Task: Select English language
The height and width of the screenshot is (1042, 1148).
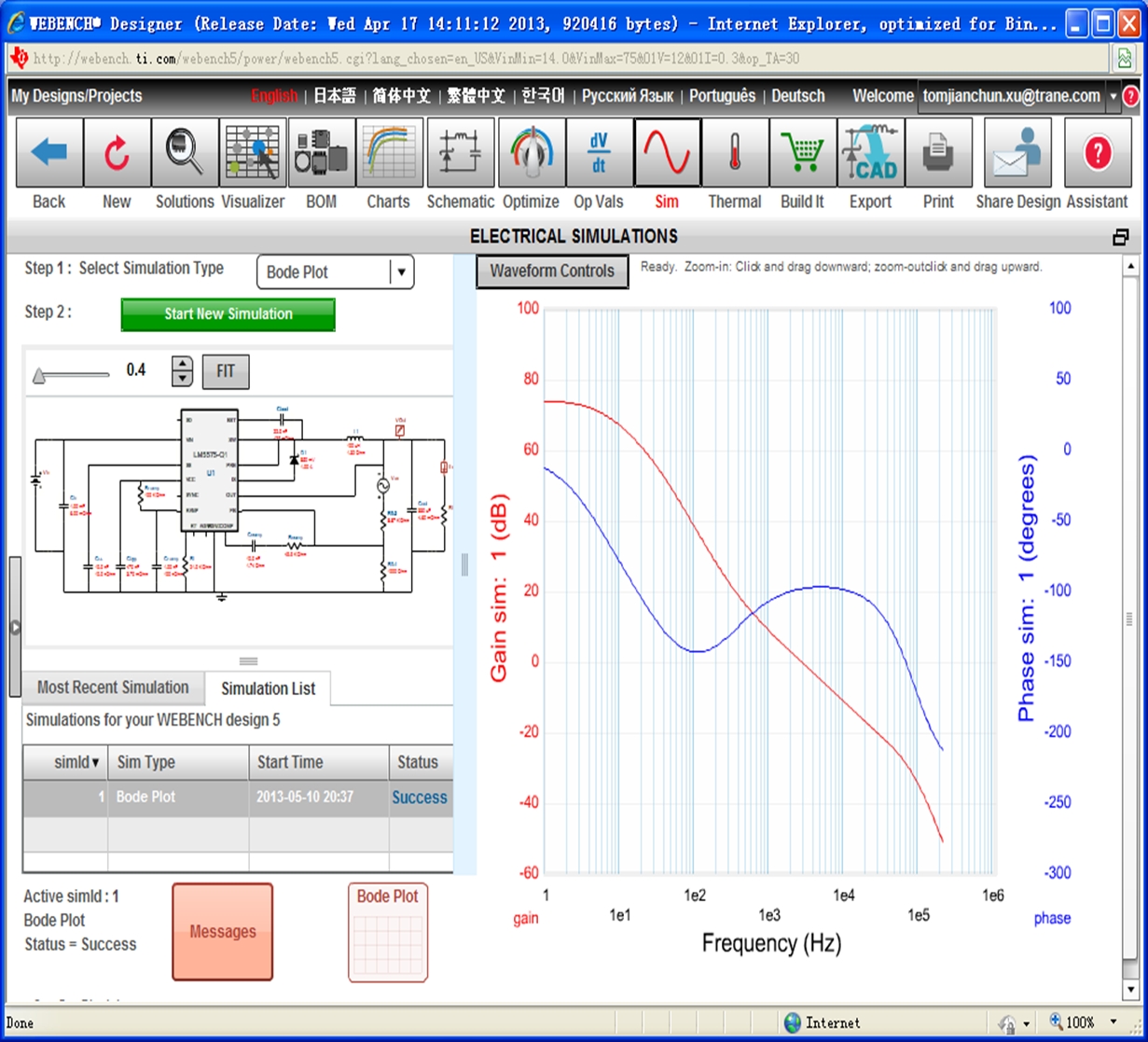Action: [274, 96]
